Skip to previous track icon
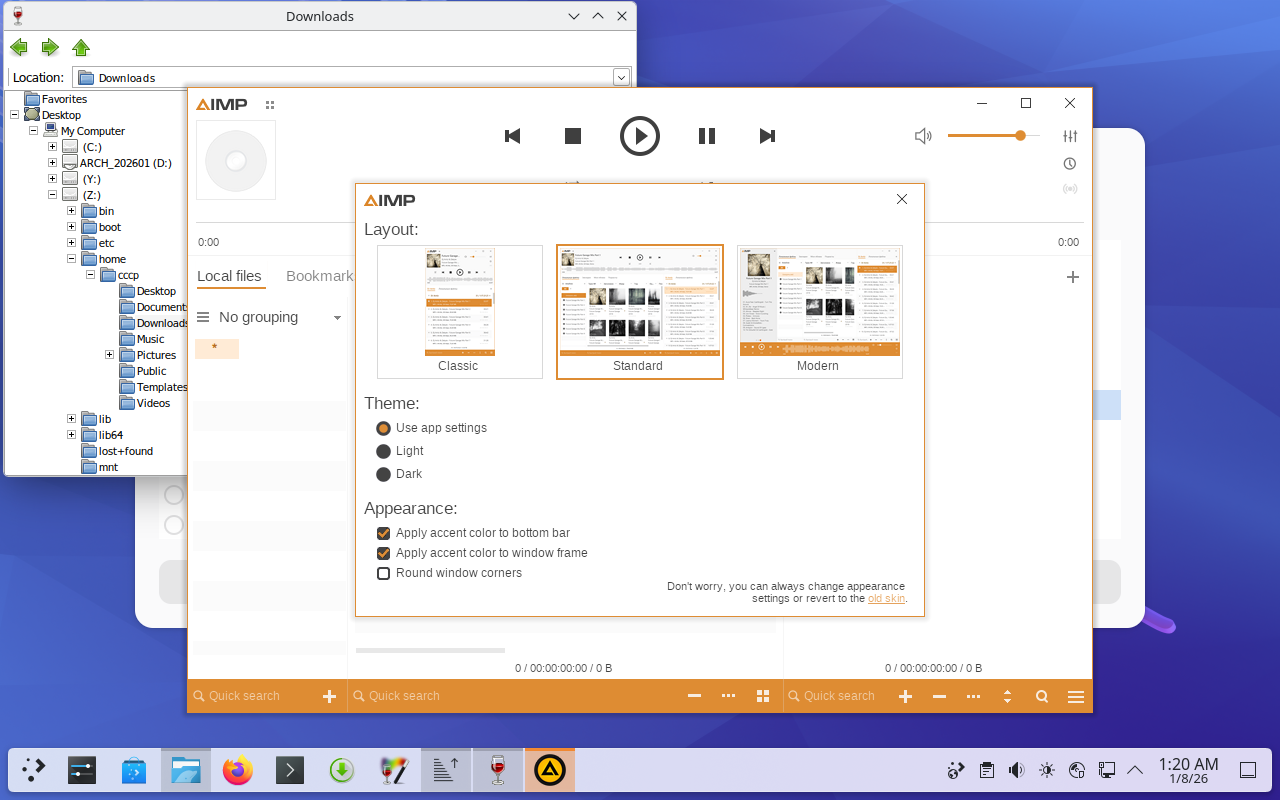 tap(513, 136)
